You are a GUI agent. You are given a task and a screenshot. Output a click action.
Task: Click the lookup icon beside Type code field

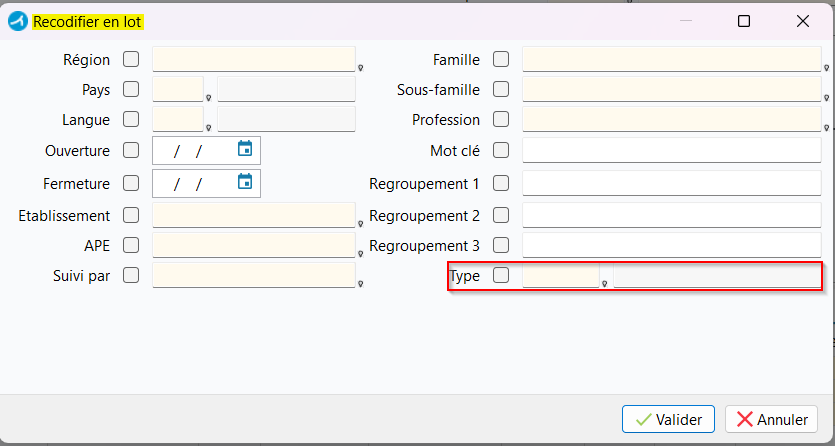[x=604, y=284]
